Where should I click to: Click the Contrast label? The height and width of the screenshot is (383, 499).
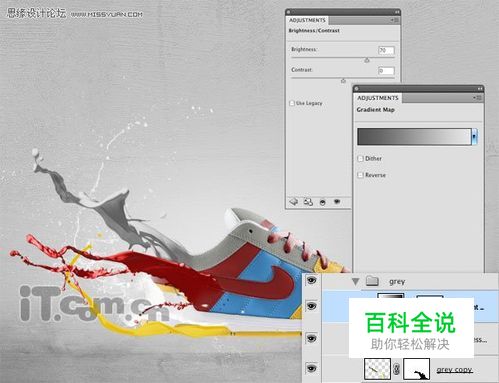302,70
